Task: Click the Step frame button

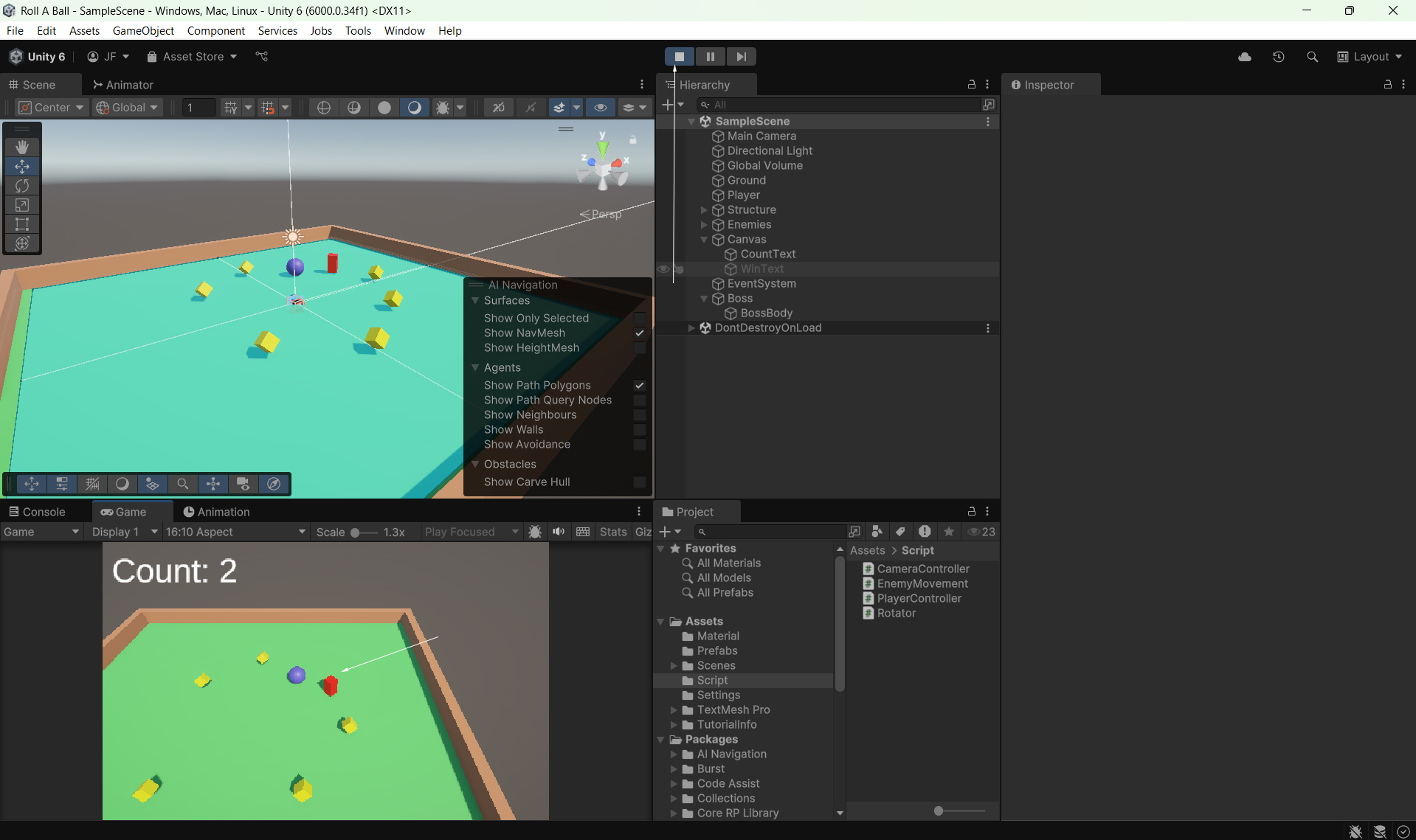Action: click(741, 57)
